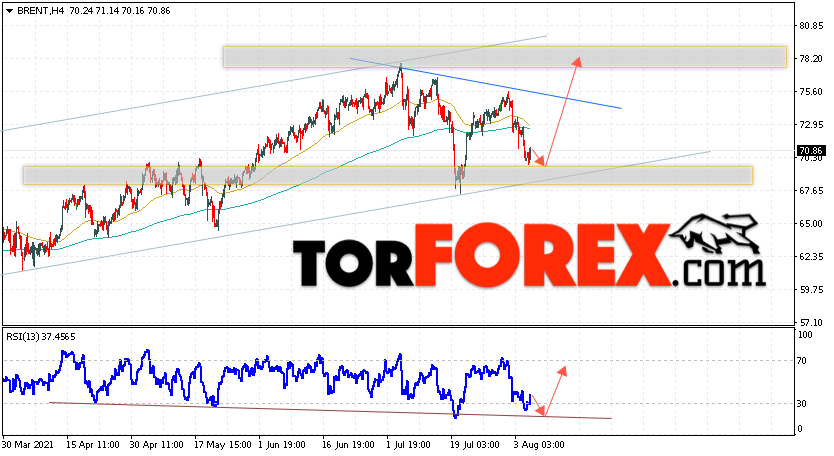Select the RSI scale label 70
Viewport: 834px width, 456px height.
[x=802, y=361]
